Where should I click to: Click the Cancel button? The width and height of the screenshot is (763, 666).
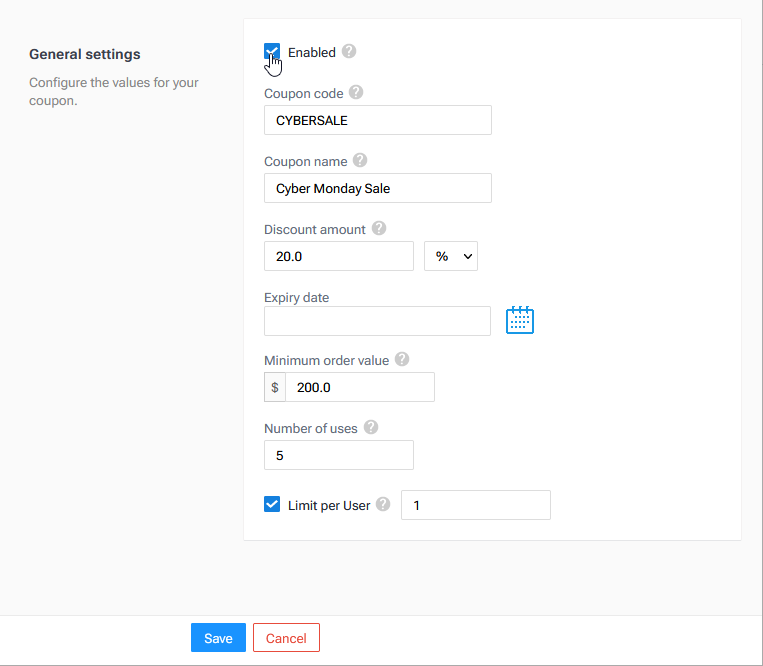286,638
